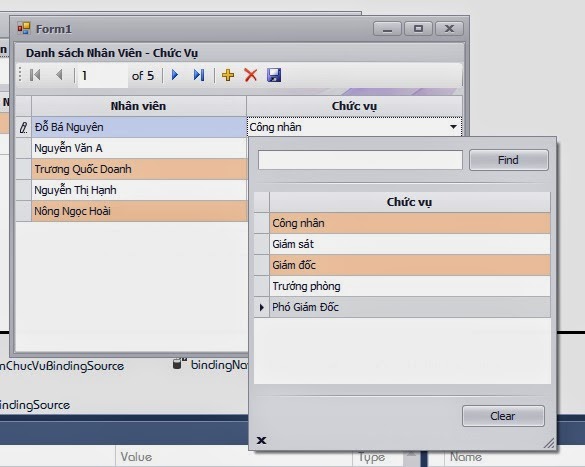
Task: Click the Find button
Action: 509,160
